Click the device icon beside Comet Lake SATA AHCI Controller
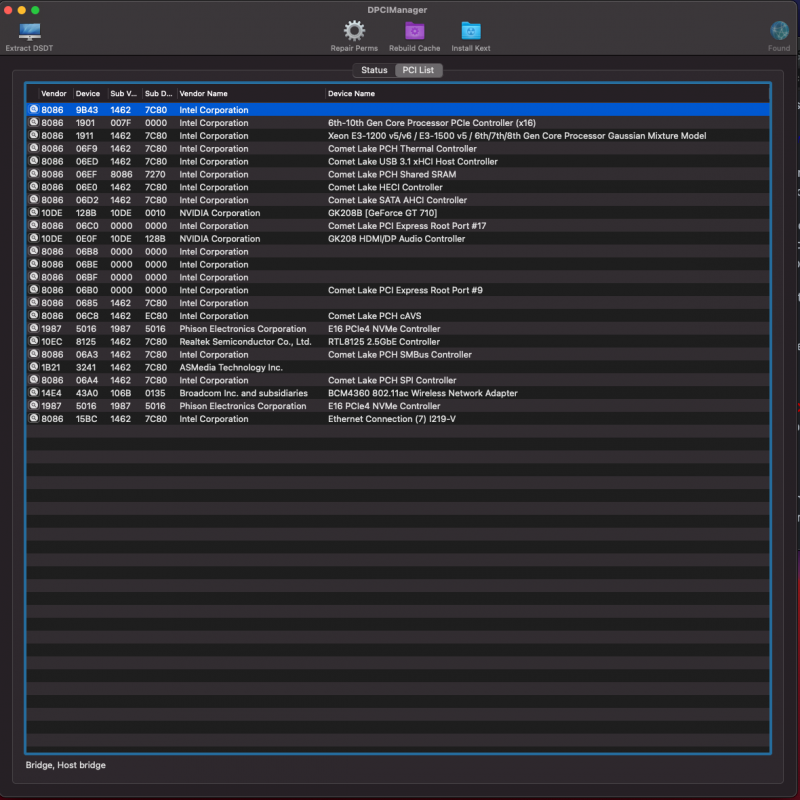 click(35, 200)
